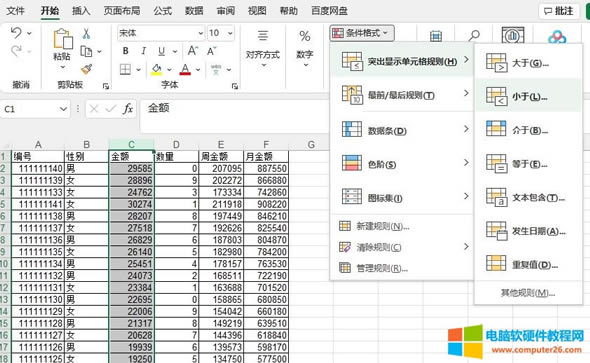
Task: Select 大于 greater than rule
Action: (528, 63)
